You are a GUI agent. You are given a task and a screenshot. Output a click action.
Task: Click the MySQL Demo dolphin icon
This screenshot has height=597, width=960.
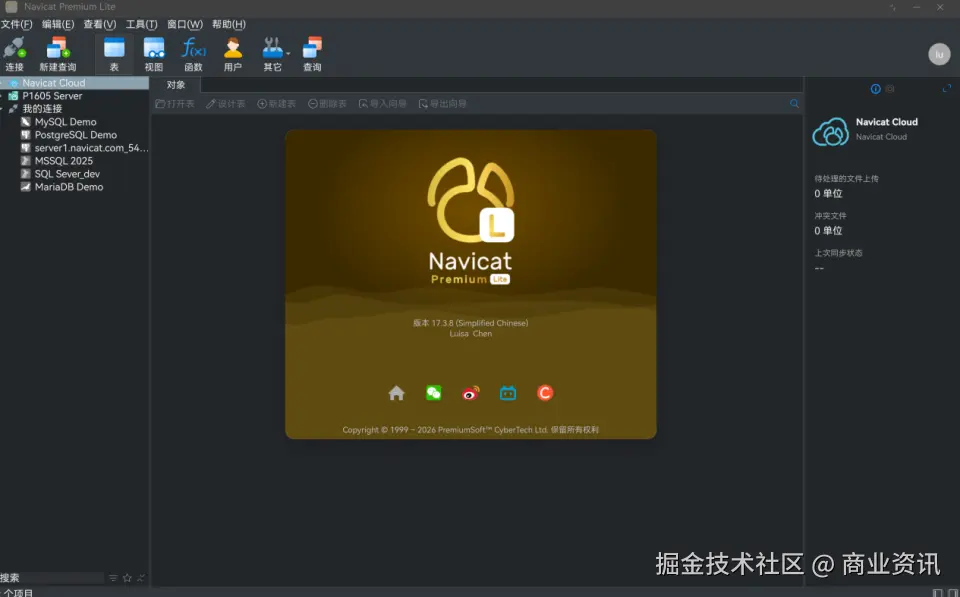[25, 122]
